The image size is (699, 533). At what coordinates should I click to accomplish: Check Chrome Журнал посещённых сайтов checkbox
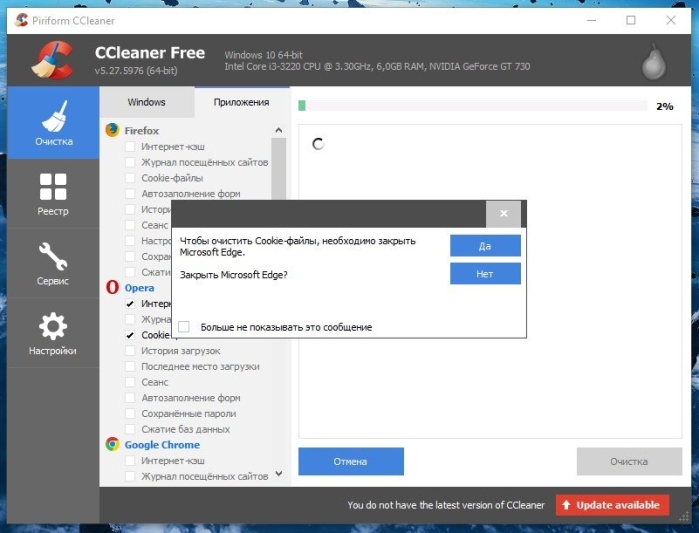pos(130,476)
